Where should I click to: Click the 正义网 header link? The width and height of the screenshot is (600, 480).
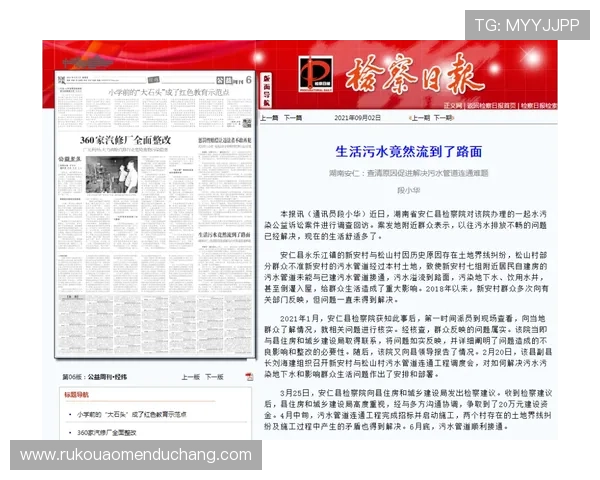tap(453, 106)
